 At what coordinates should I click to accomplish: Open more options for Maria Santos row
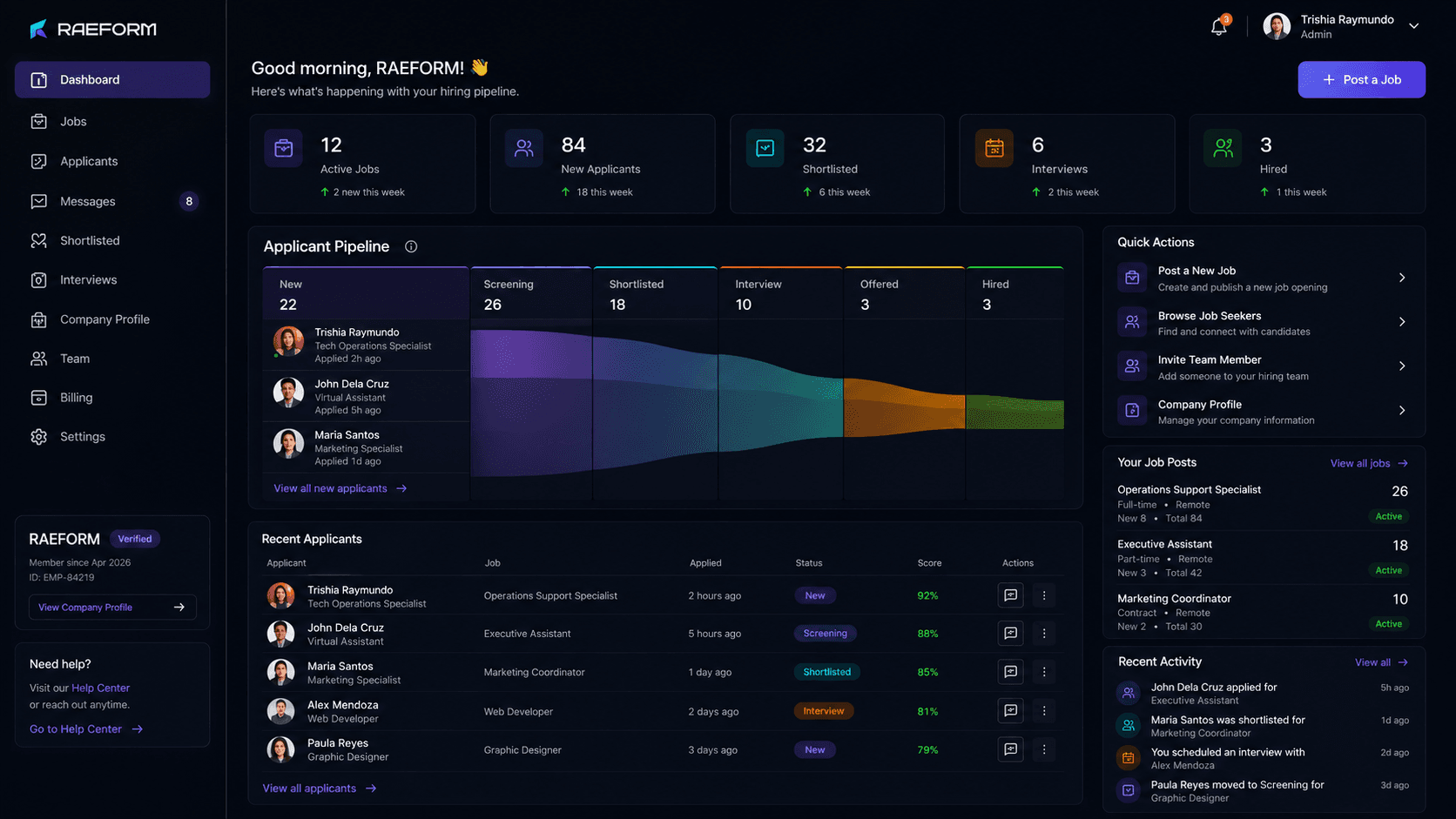[1044, 672]
